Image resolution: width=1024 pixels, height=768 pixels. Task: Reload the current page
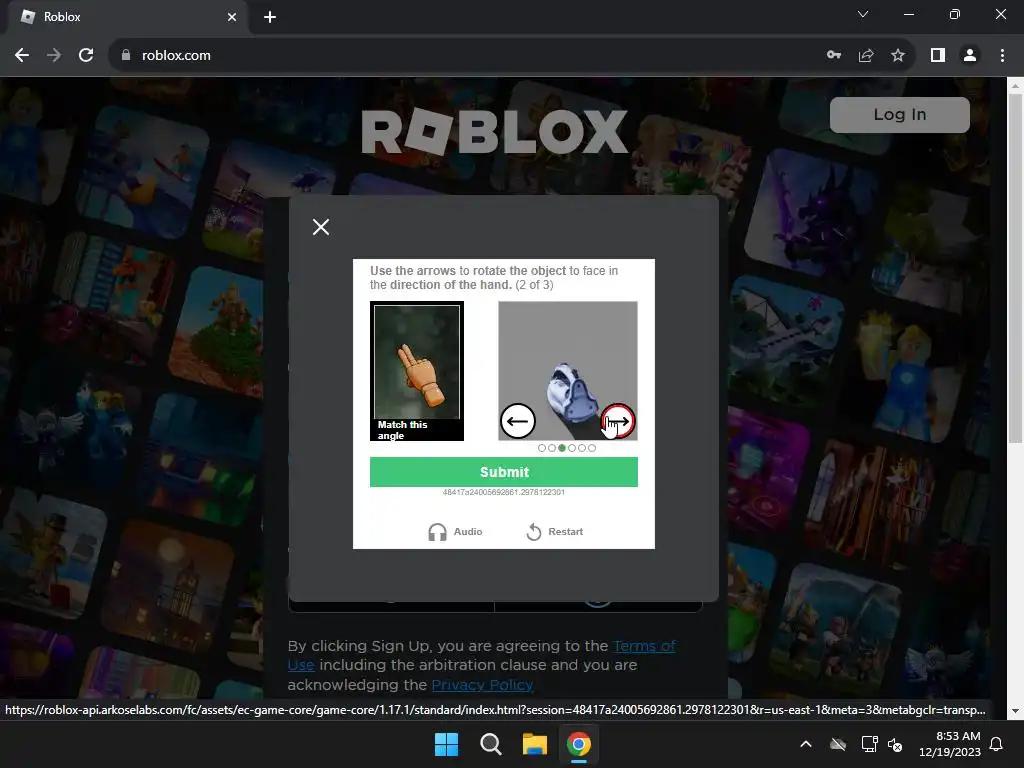(86, 56)
